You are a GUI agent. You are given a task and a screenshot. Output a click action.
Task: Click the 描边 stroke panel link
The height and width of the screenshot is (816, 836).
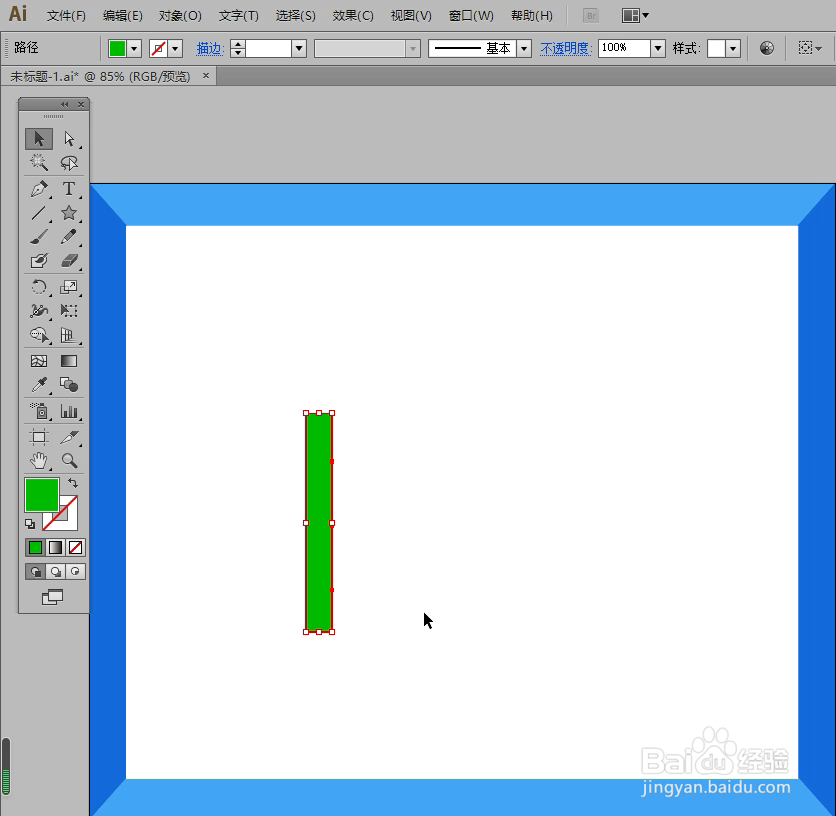pos(208,49)
